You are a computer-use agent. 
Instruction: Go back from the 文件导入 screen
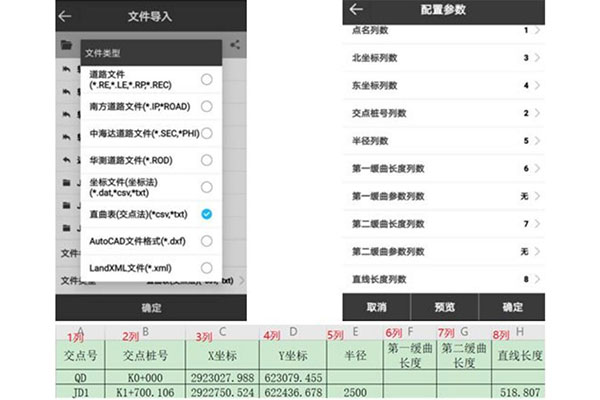pyautogui.click(x=66, y=17)
